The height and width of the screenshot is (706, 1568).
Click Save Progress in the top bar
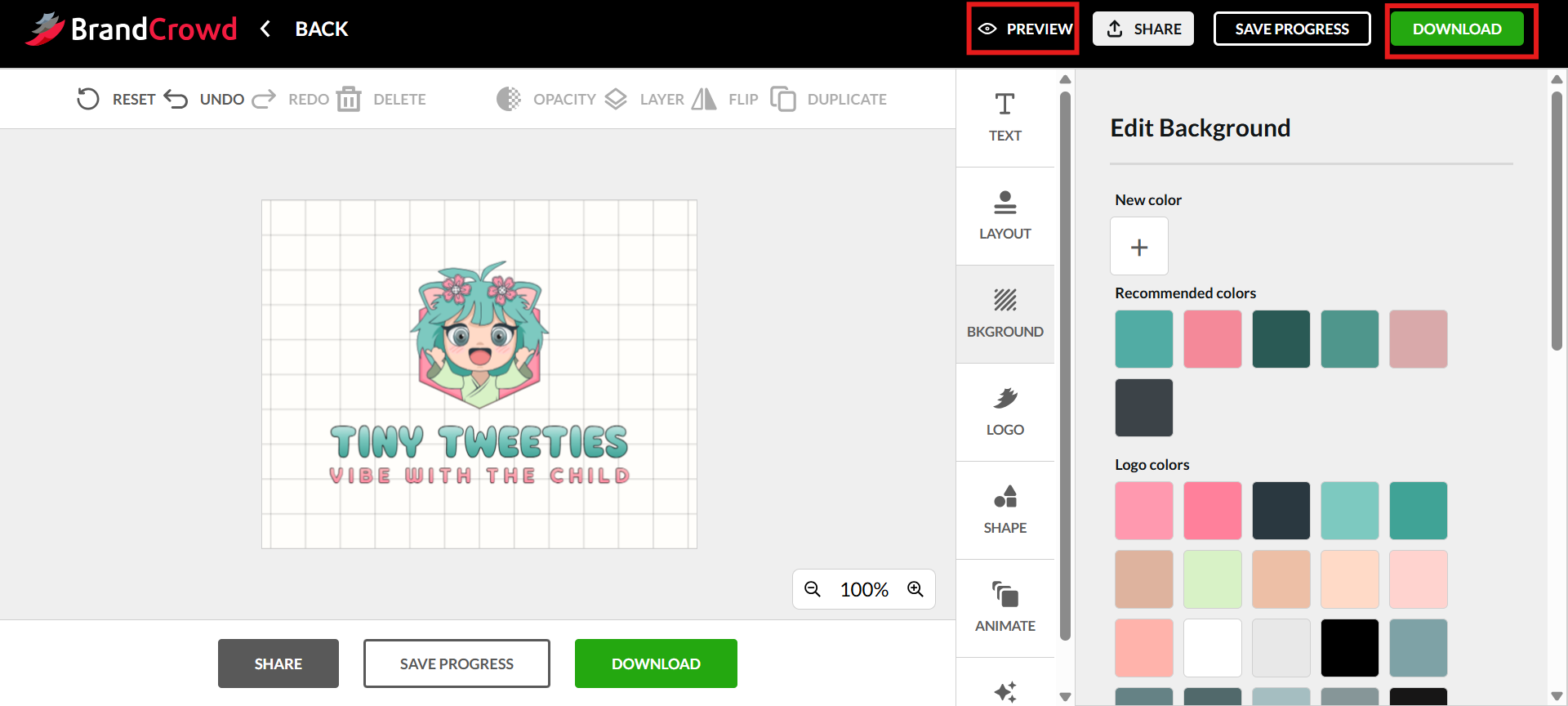pos(1292,29)
